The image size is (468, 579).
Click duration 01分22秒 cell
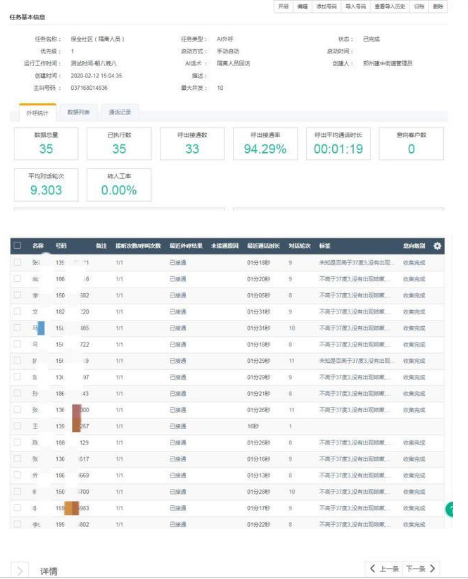coord(259,524)
